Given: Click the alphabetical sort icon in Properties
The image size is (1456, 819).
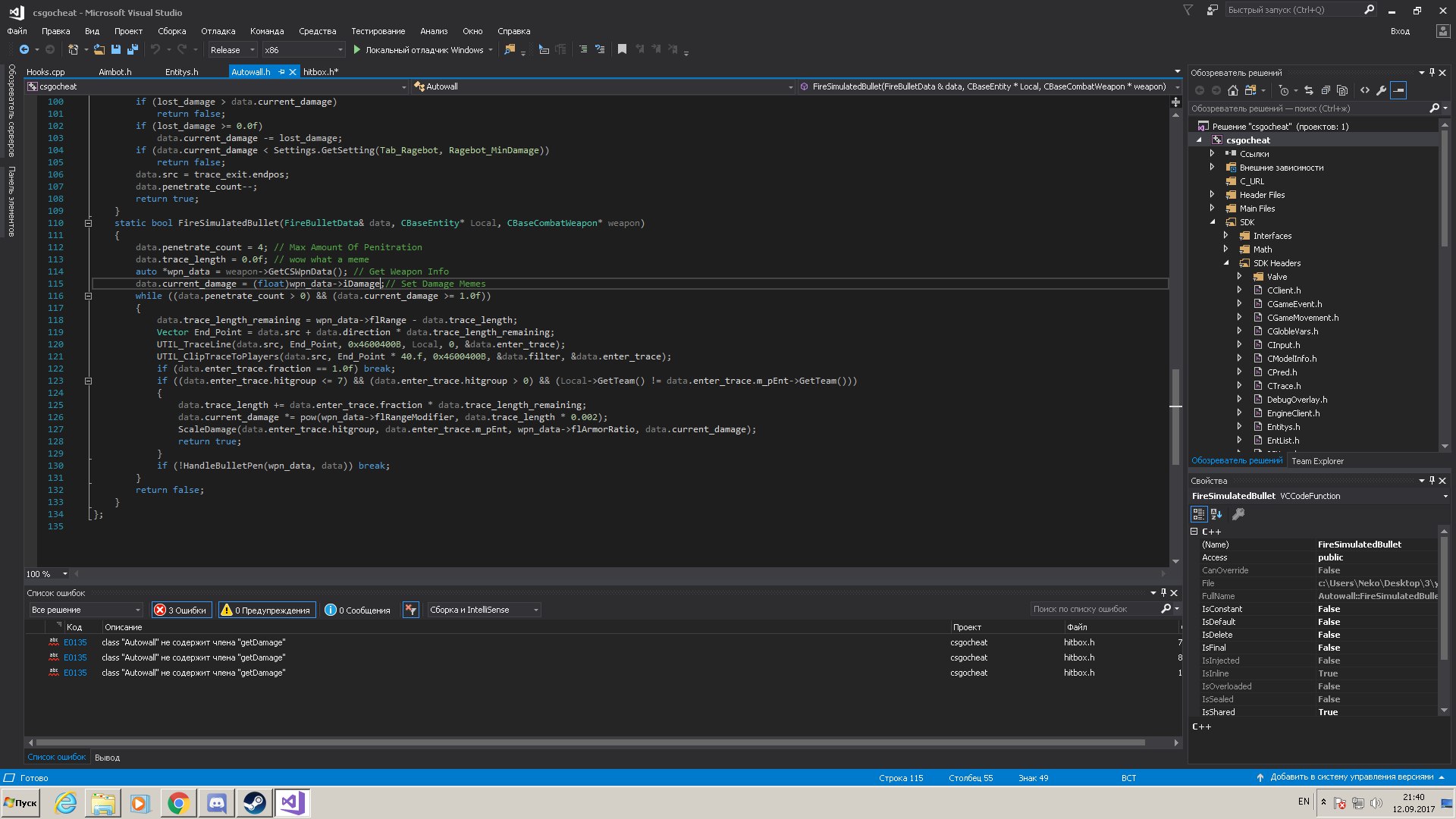Looking at the screenshot, I should click(x=1216, y=514).
